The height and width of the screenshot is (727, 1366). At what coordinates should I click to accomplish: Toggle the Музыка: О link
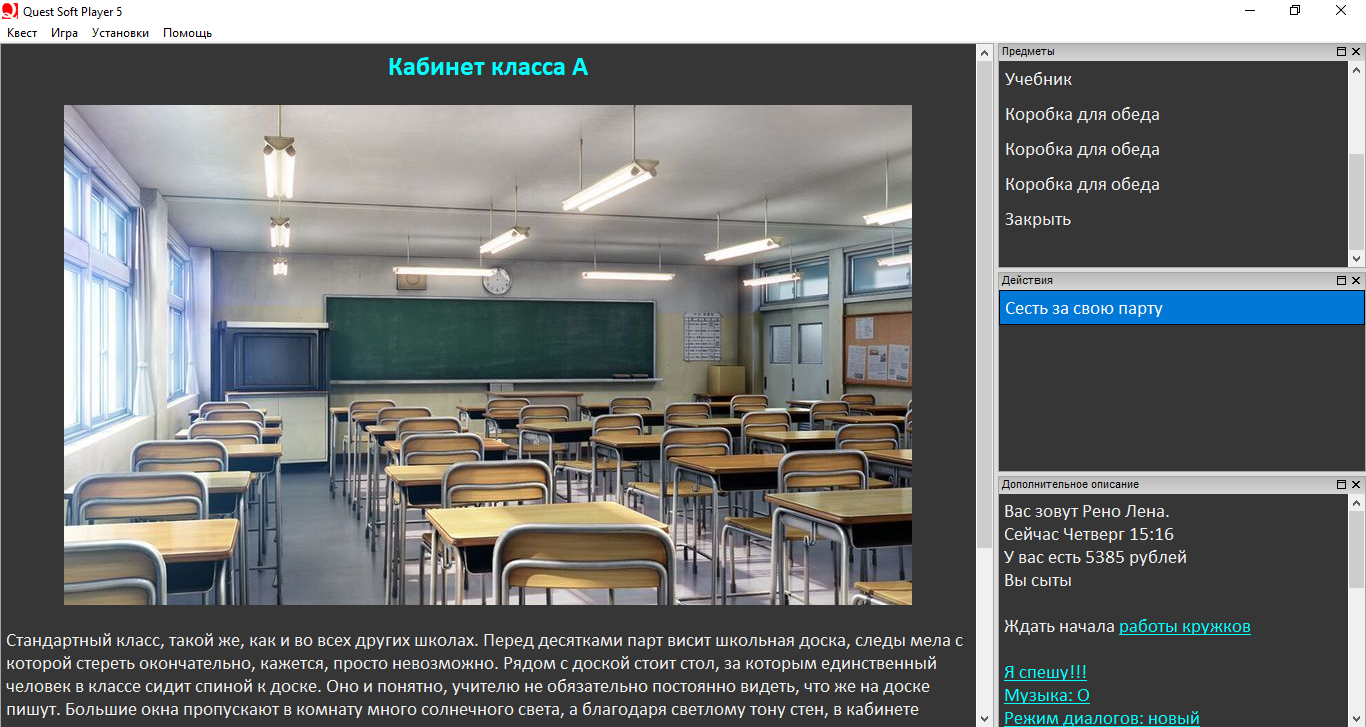(x=1046, y=695)
